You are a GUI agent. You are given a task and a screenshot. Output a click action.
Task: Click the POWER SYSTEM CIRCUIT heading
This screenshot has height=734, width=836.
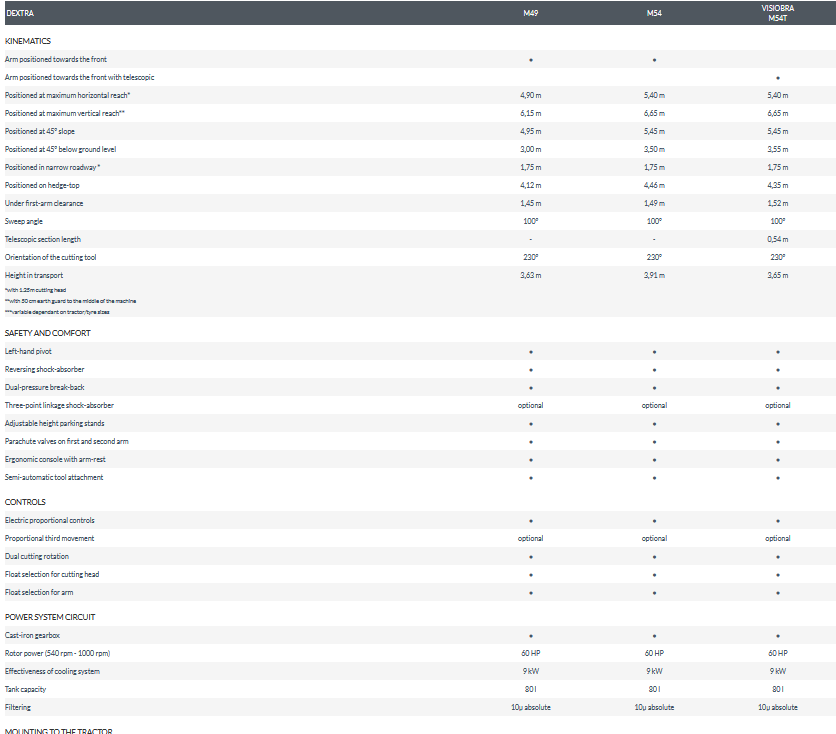click(x=50, y=617)
